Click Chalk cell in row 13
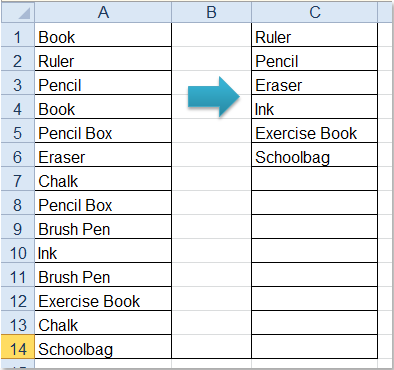This screenshot has width=394, height=370. pos(103,323)
